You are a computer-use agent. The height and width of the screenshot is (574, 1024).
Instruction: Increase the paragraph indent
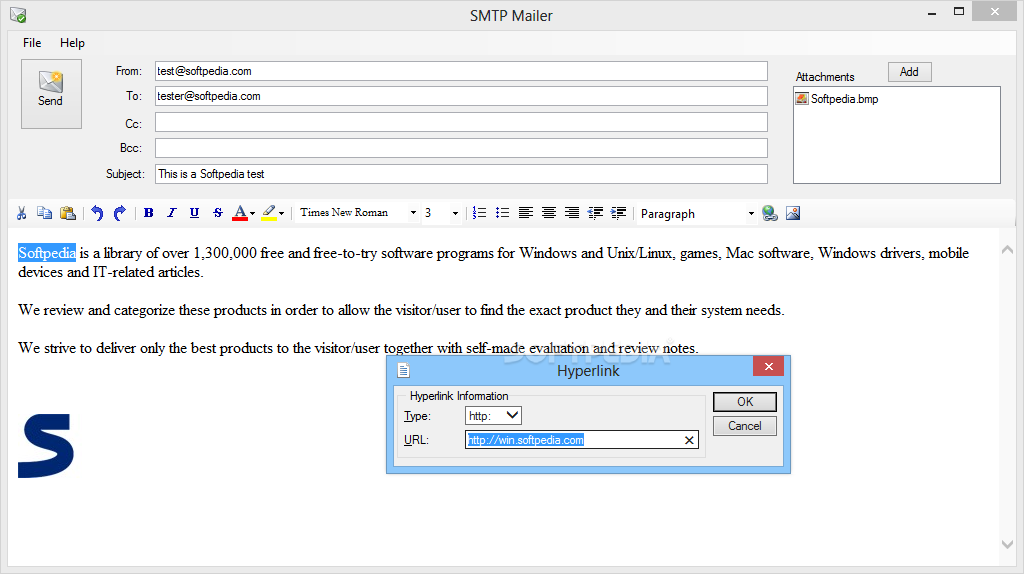pos(618,213)
